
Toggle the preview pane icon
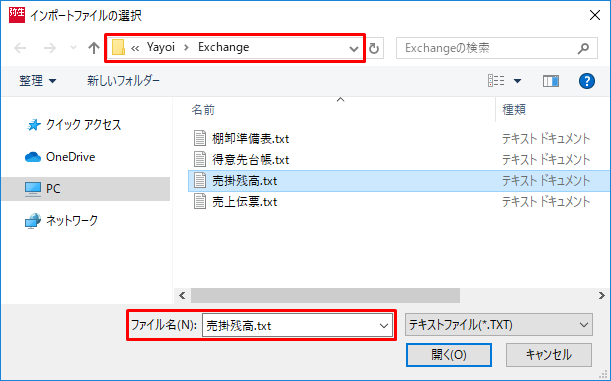coord(551,81)
